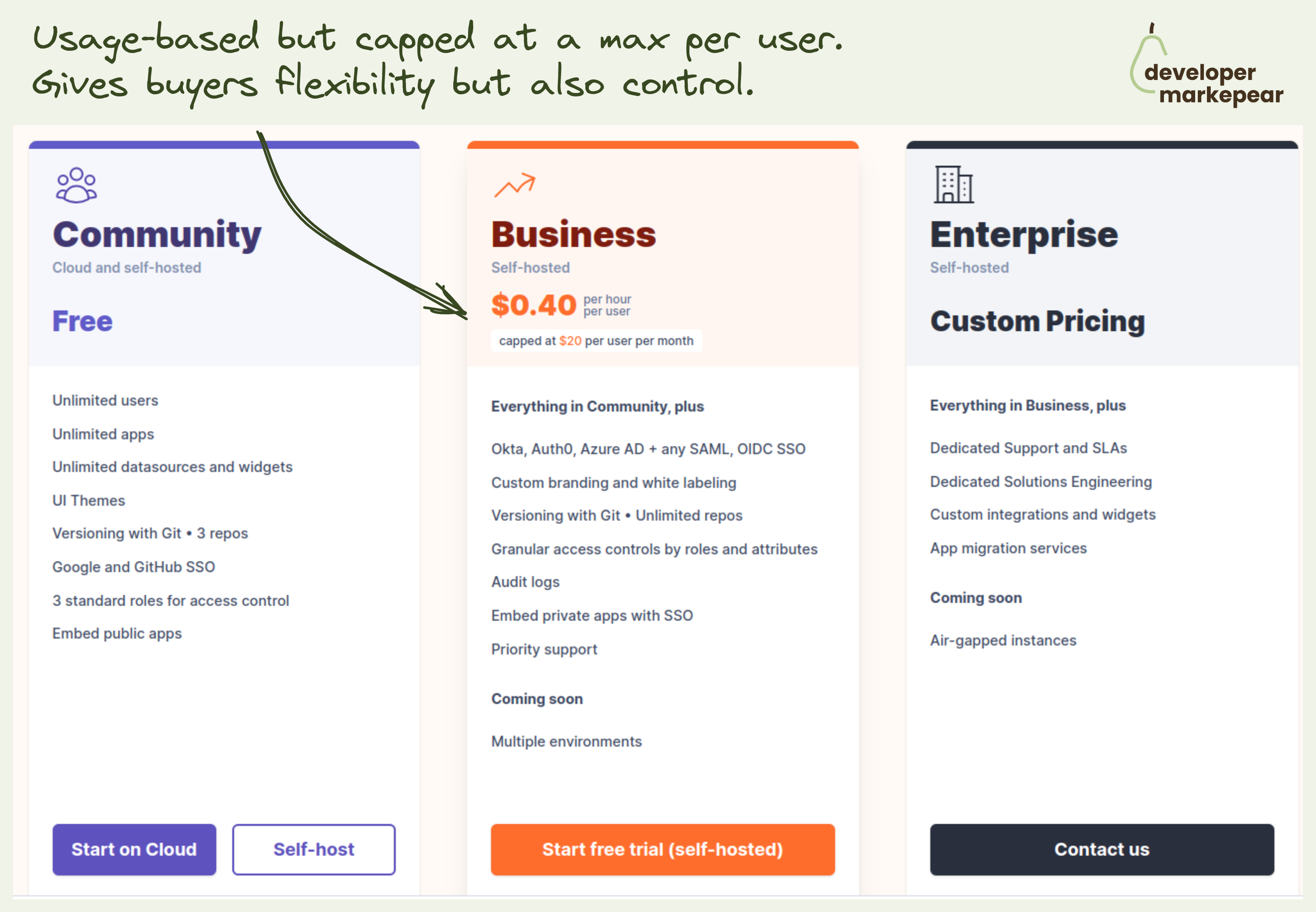Viewport: 1316px width, 912px height.
Task: Click Audit logs feature in Business
Action: pos(525,582)
